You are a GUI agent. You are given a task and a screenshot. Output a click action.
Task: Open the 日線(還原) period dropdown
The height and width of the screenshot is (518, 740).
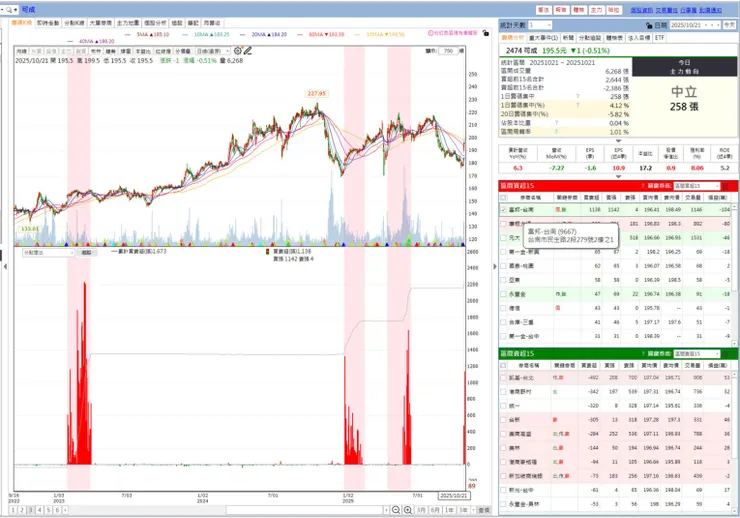(213, 51)
